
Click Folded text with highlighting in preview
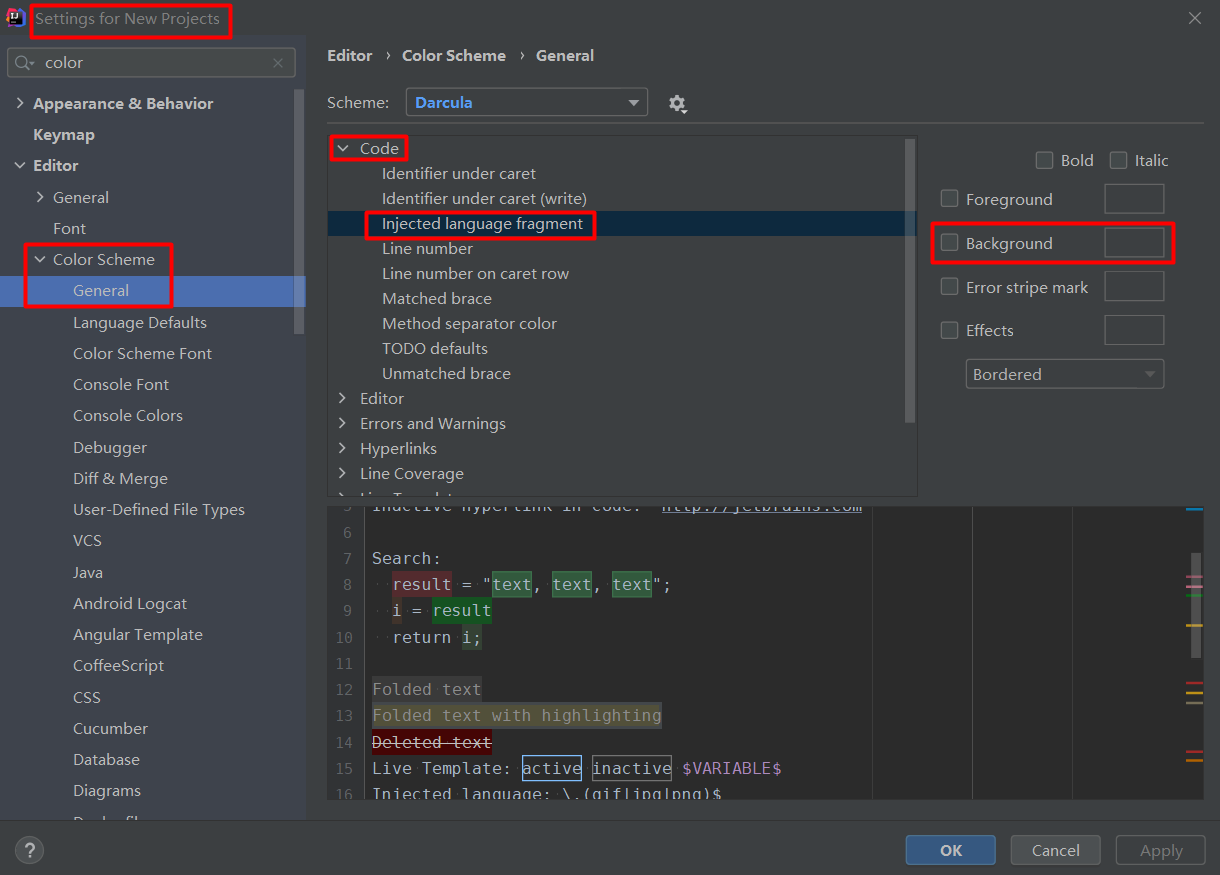click(x=517, y=715)
